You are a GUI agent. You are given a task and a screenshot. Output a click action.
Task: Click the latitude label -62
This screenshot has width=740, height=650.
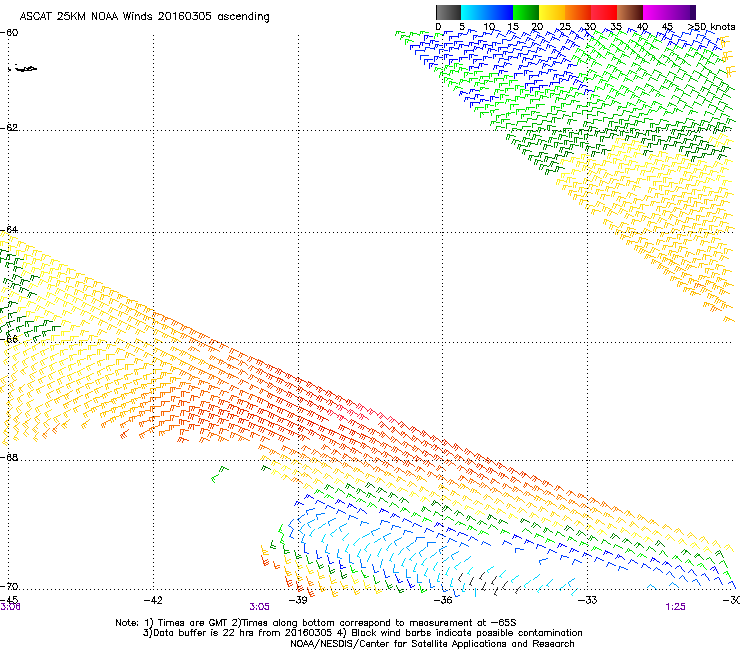[9, 127]
